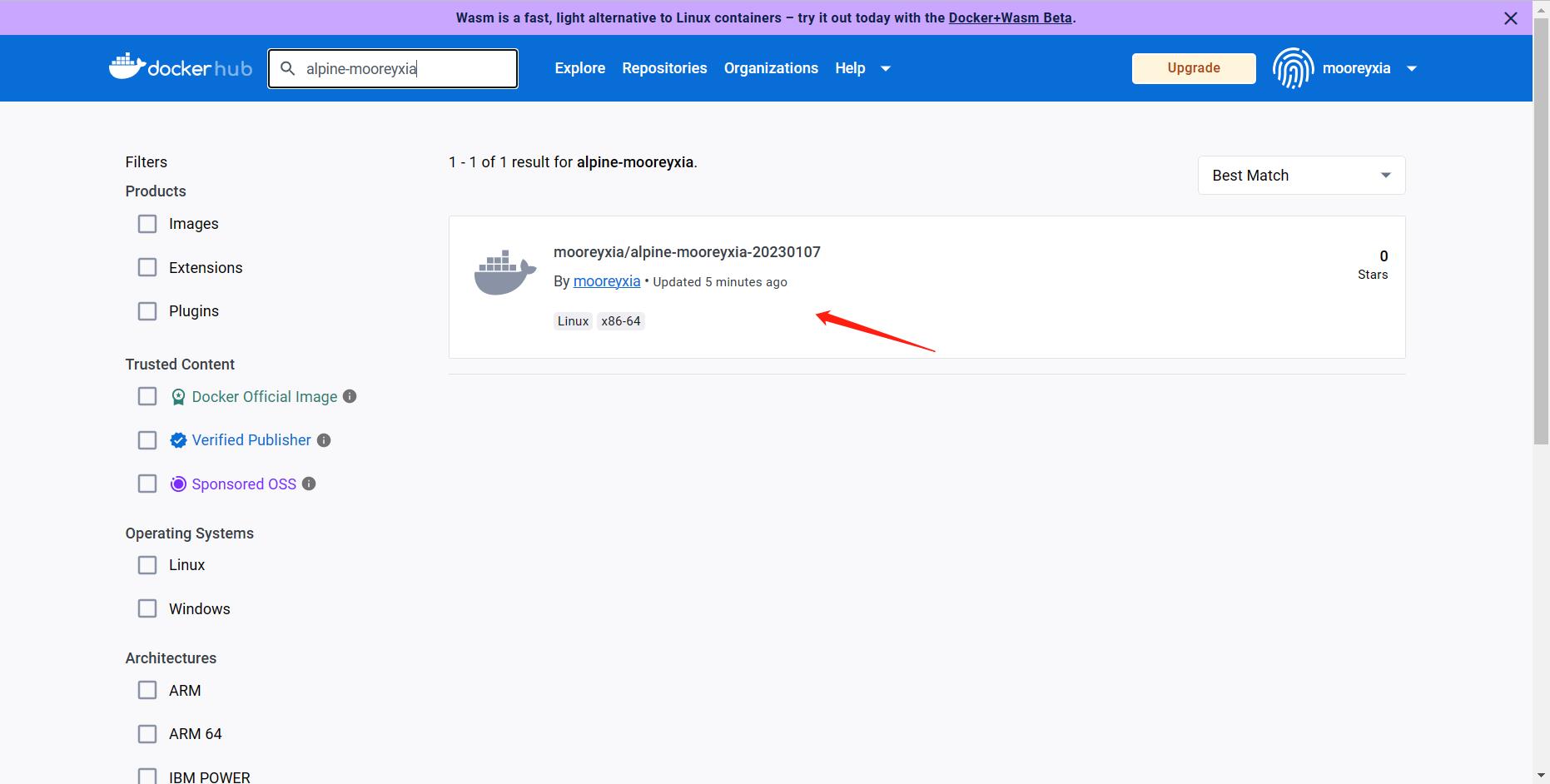Image resolution: width=1550 pixels, height=784 pixels.
Task: Click the scrollbar down arrow
Action: [1541, 777]
